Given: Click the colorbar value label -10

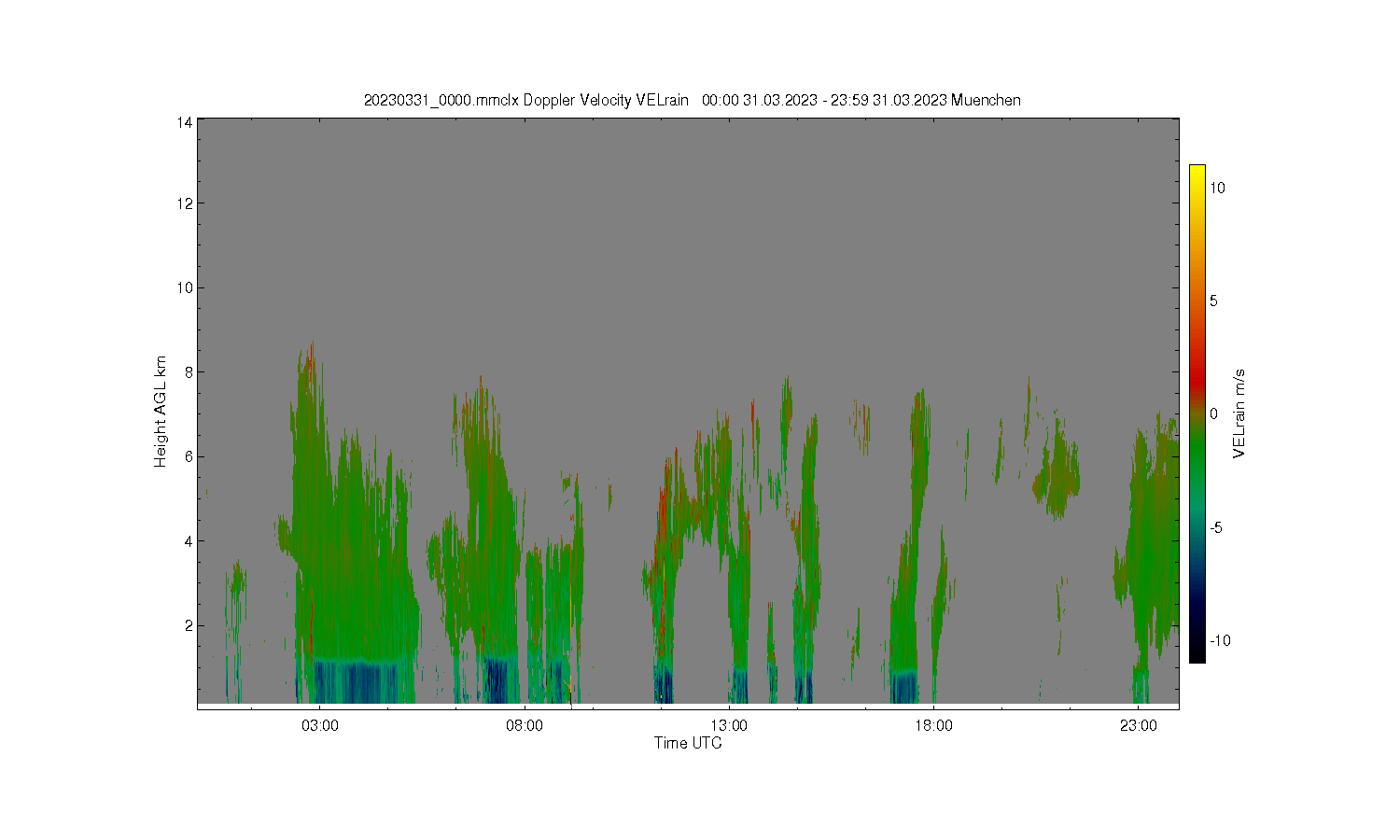Looking at the screenshot, I should click(1220, 640).
